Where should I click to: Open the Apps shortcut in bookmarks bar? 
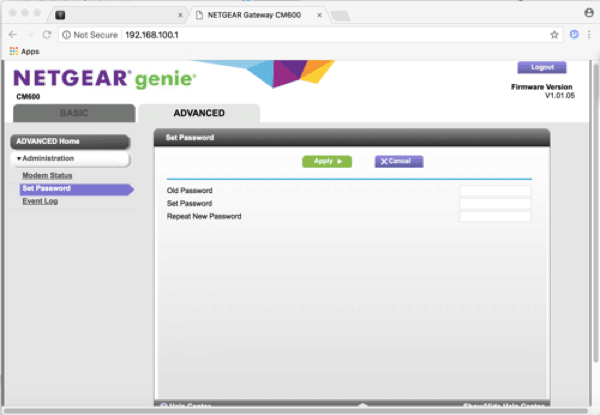pyautogui.click(x=24, y=51)
